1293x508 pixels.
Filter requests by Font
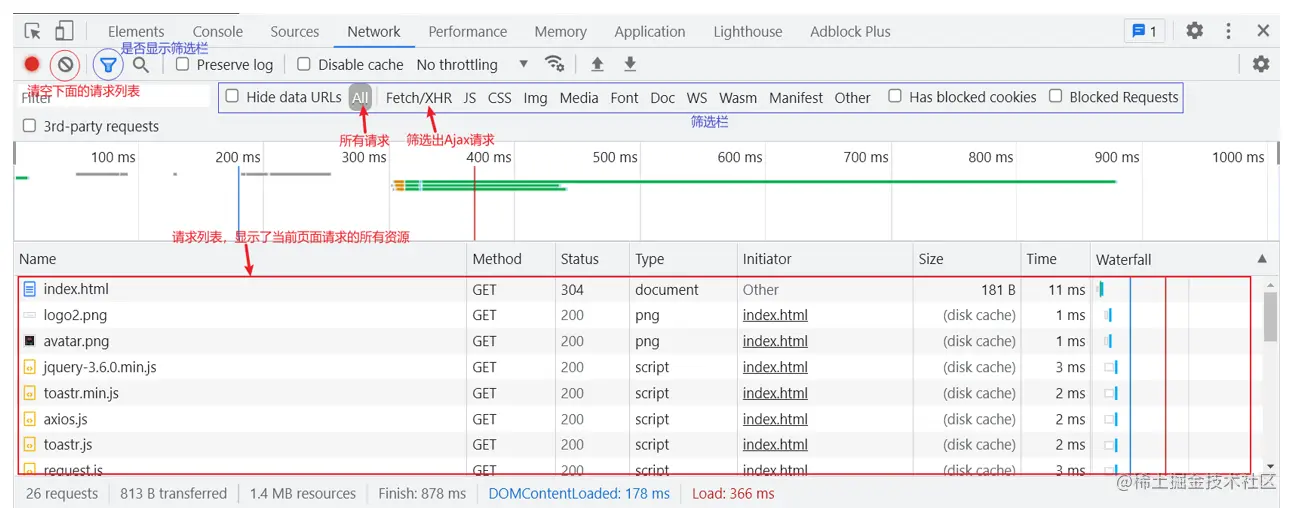click(625, 97)
